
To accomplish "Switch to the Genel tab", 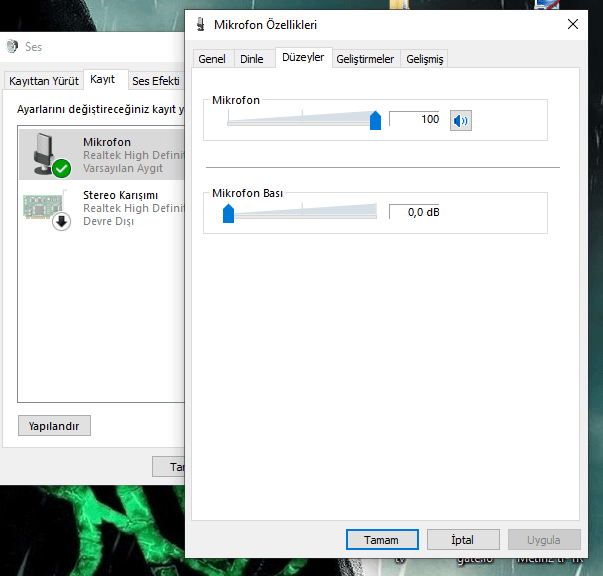I will tap(212, 59).
